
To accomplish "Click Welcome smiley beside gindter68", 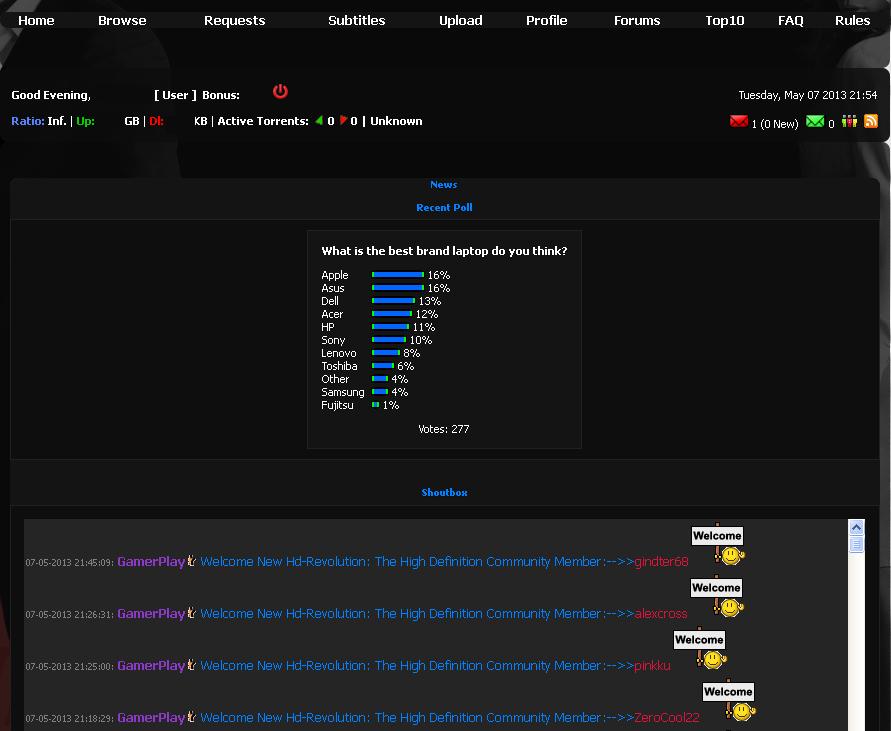I will coord(719,544).
